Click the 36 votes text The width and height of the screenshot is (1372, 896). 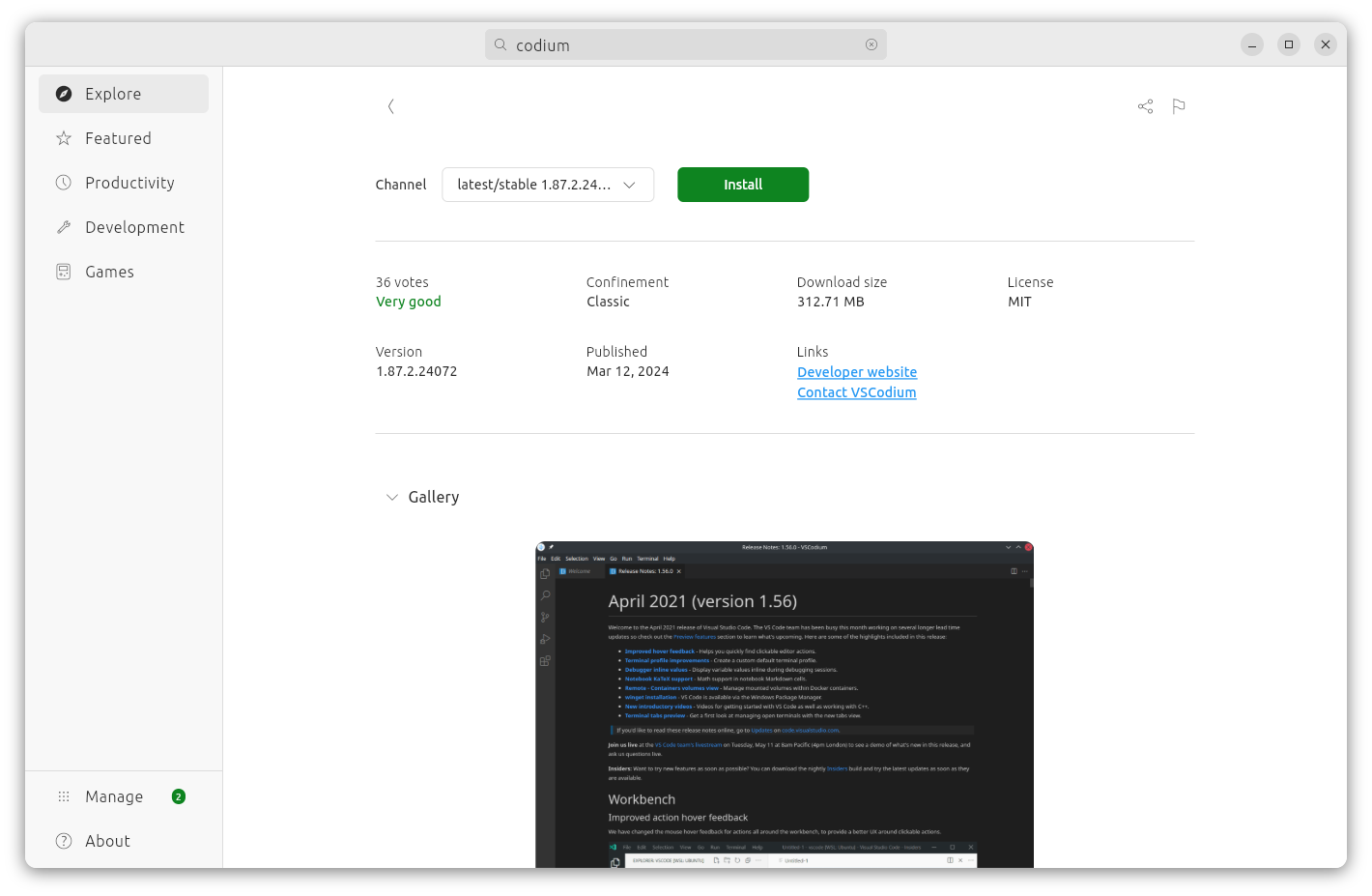[x=402, y=282]
